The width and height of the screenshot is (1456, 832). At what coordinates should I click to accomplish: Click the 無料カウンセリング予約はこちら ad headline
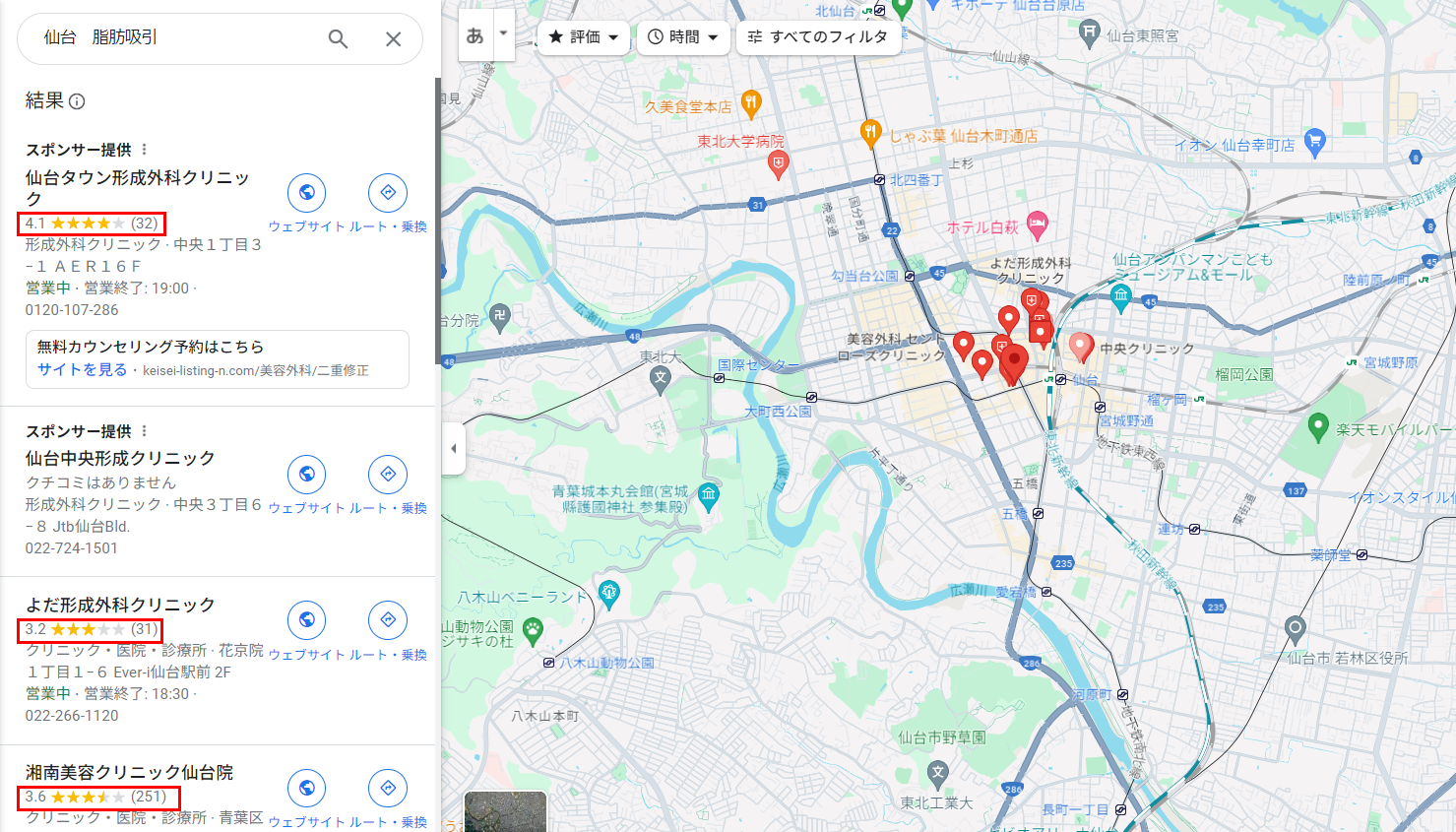(151, 347)
